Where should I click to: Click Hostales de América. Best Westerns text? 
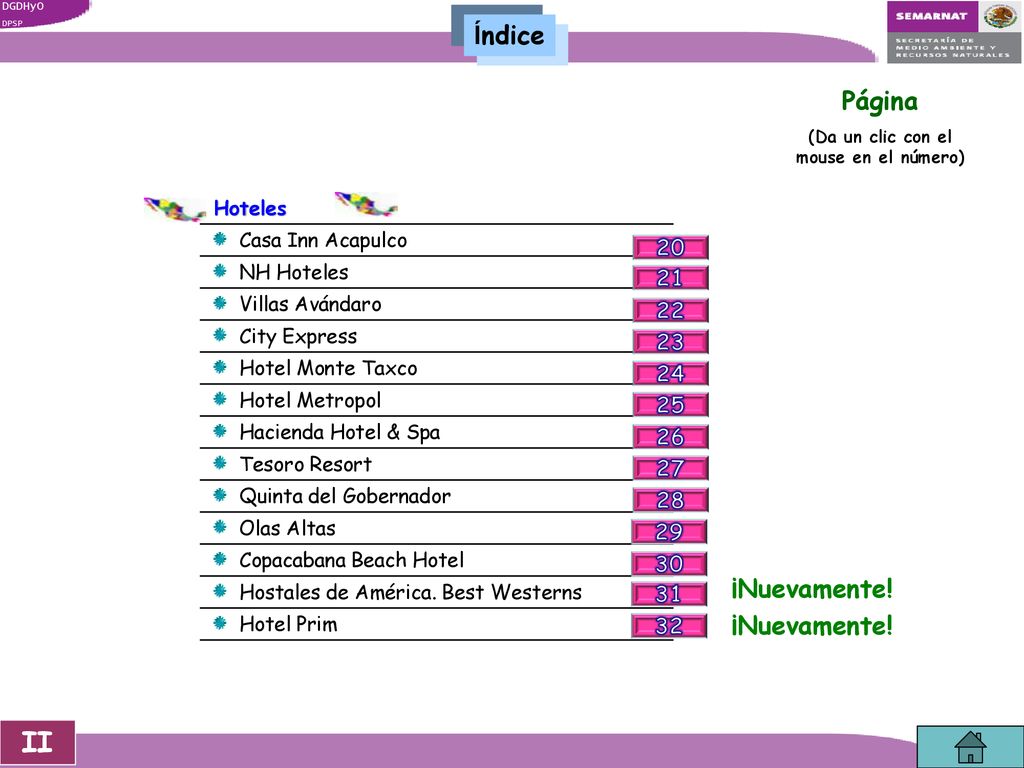(410, 592)
